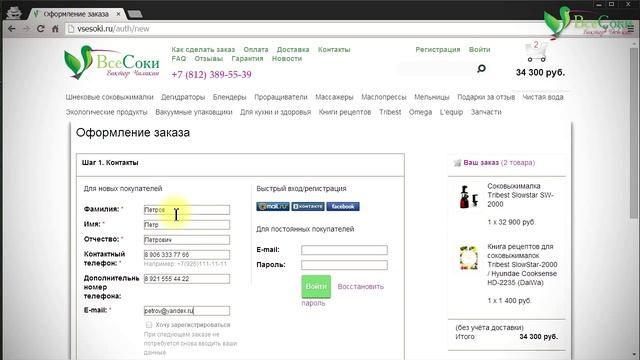The width and height of the screenshot is (640, 360).
Task: Tick the 'Хочу зарегистрироваться' checkbox
Action: (149, 325)
